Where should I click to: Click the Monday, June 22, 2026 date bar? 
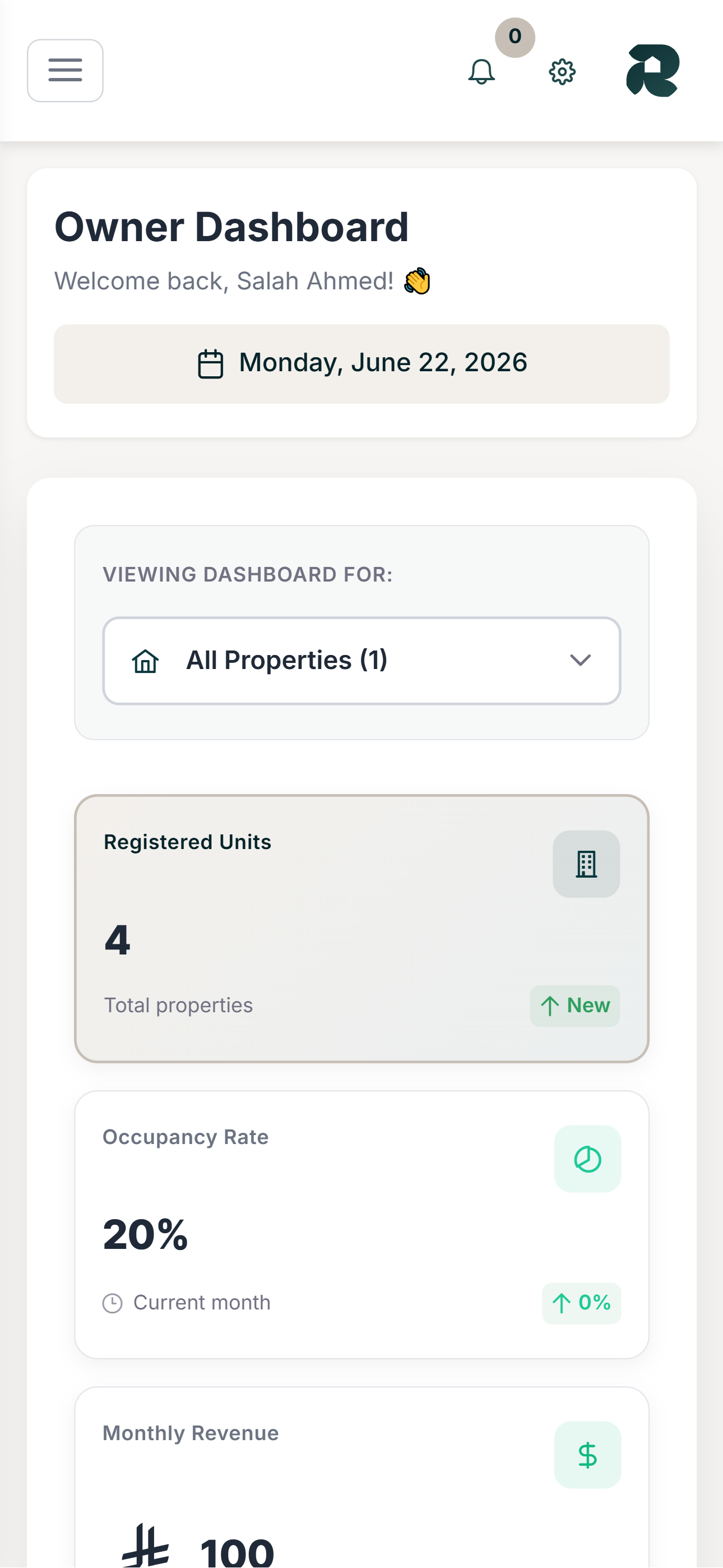pyautogui.click(x=361, y=364)
